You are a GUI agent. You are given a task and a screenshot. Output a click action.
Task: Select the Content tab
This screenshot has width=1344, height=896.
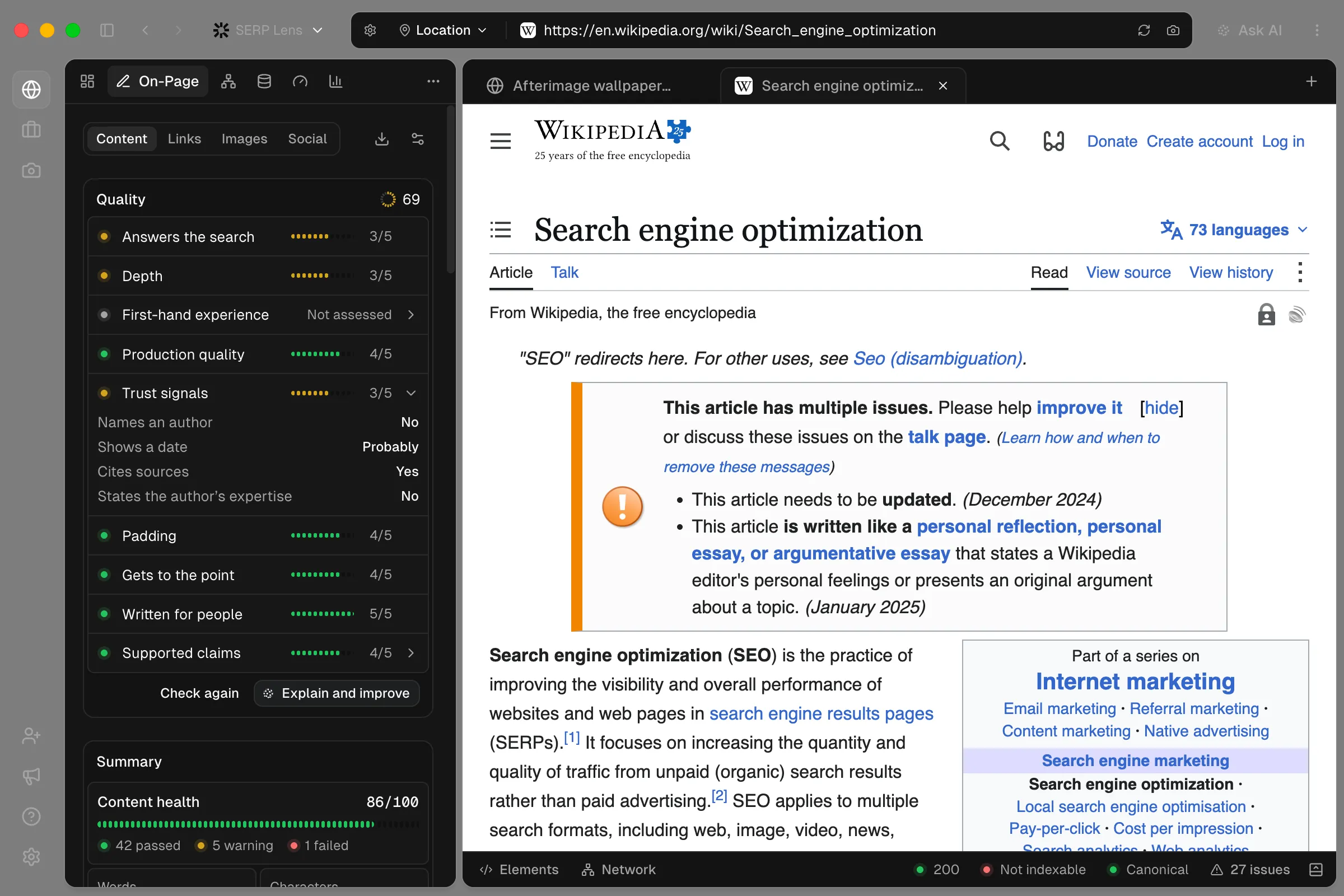click(121, 139)
